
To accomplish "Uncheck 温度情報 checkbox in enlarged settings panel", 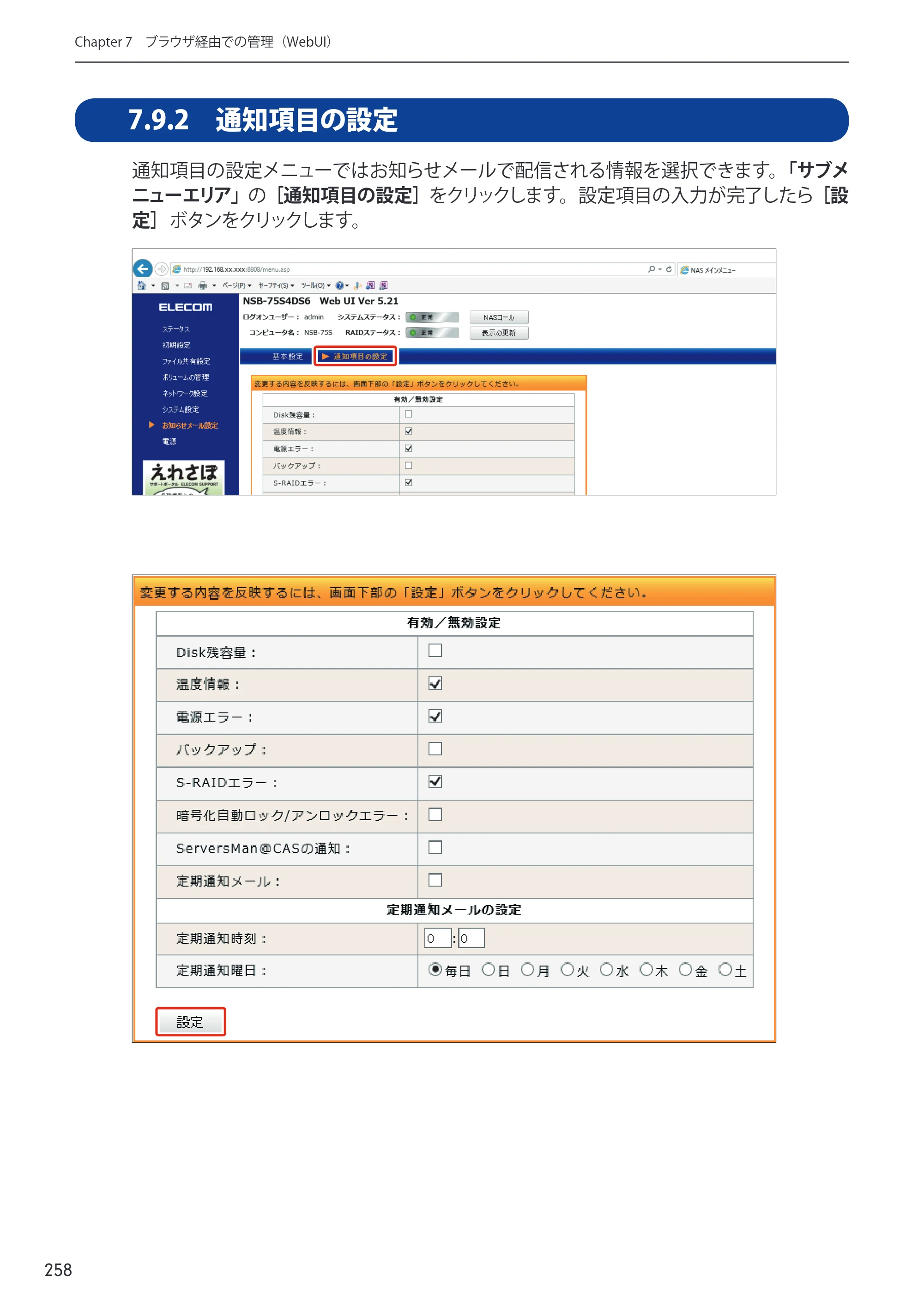I will click(435, 683).
